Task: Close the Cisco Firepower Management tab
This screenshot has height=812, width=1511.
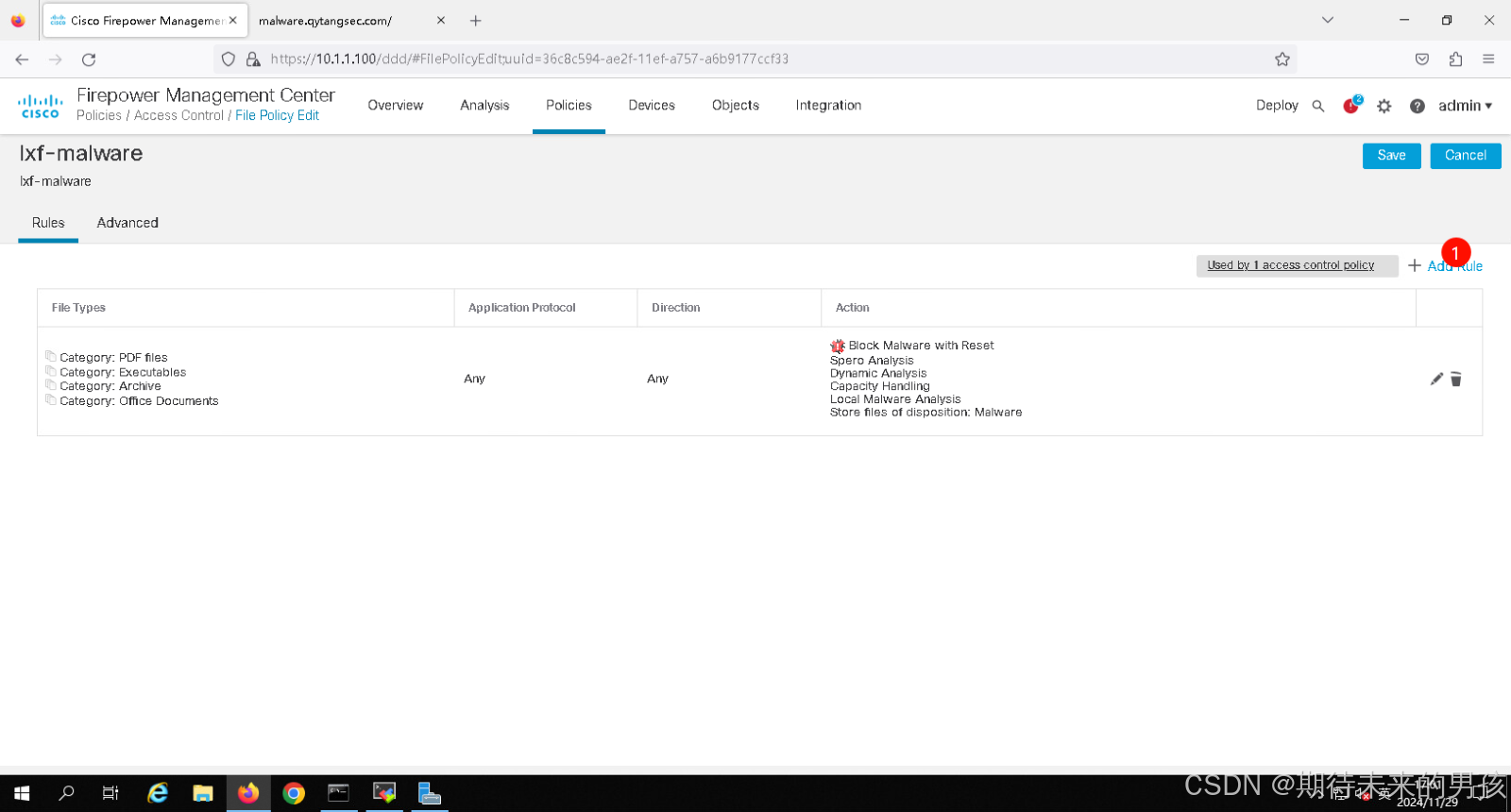Action: [x=233, y=20]
